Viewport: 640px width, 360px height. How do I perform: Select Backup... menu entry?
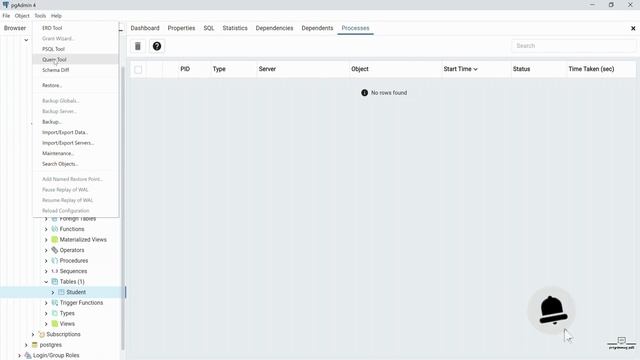pos(76,122)
